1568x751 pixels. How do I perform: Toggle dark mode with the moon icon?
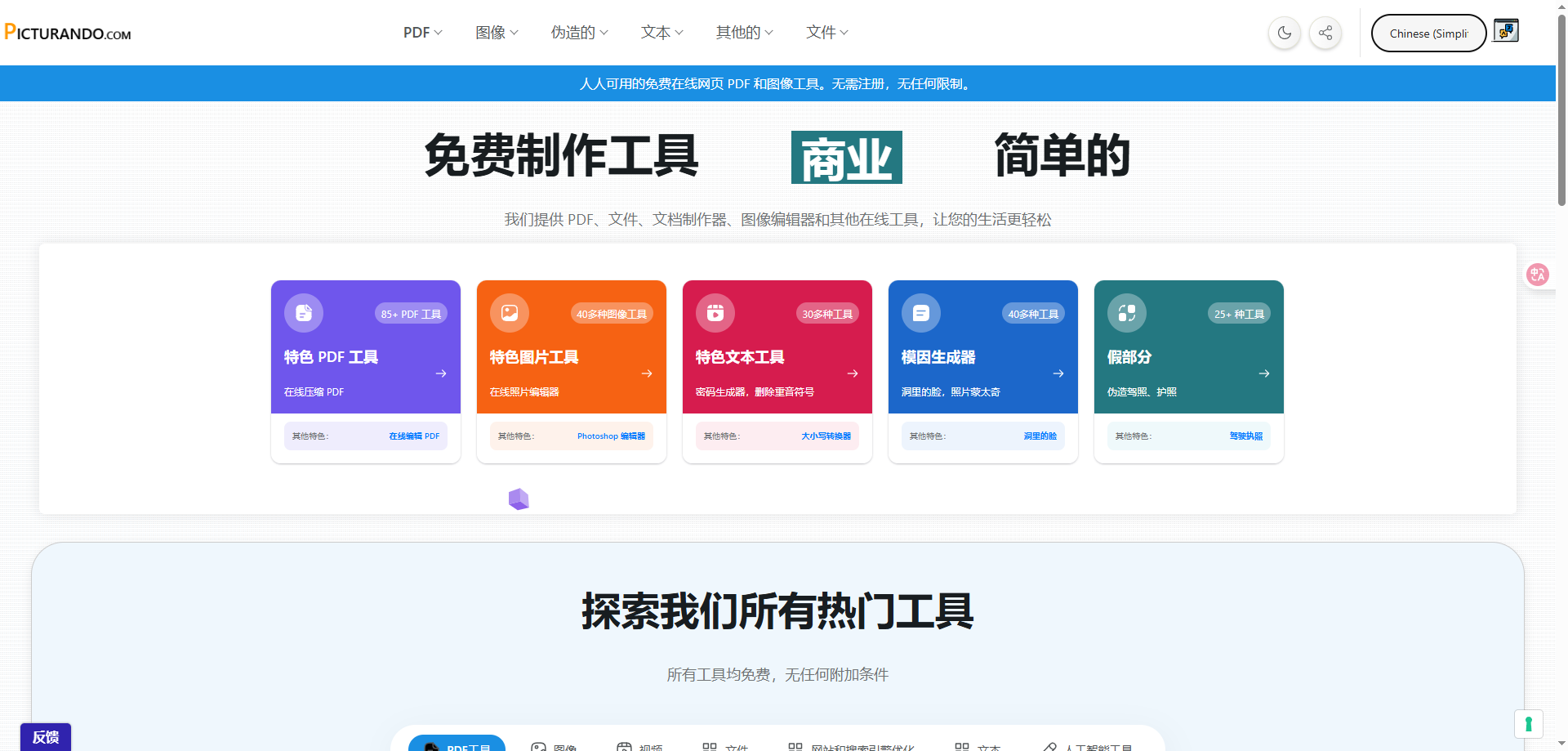(1283, 33)
